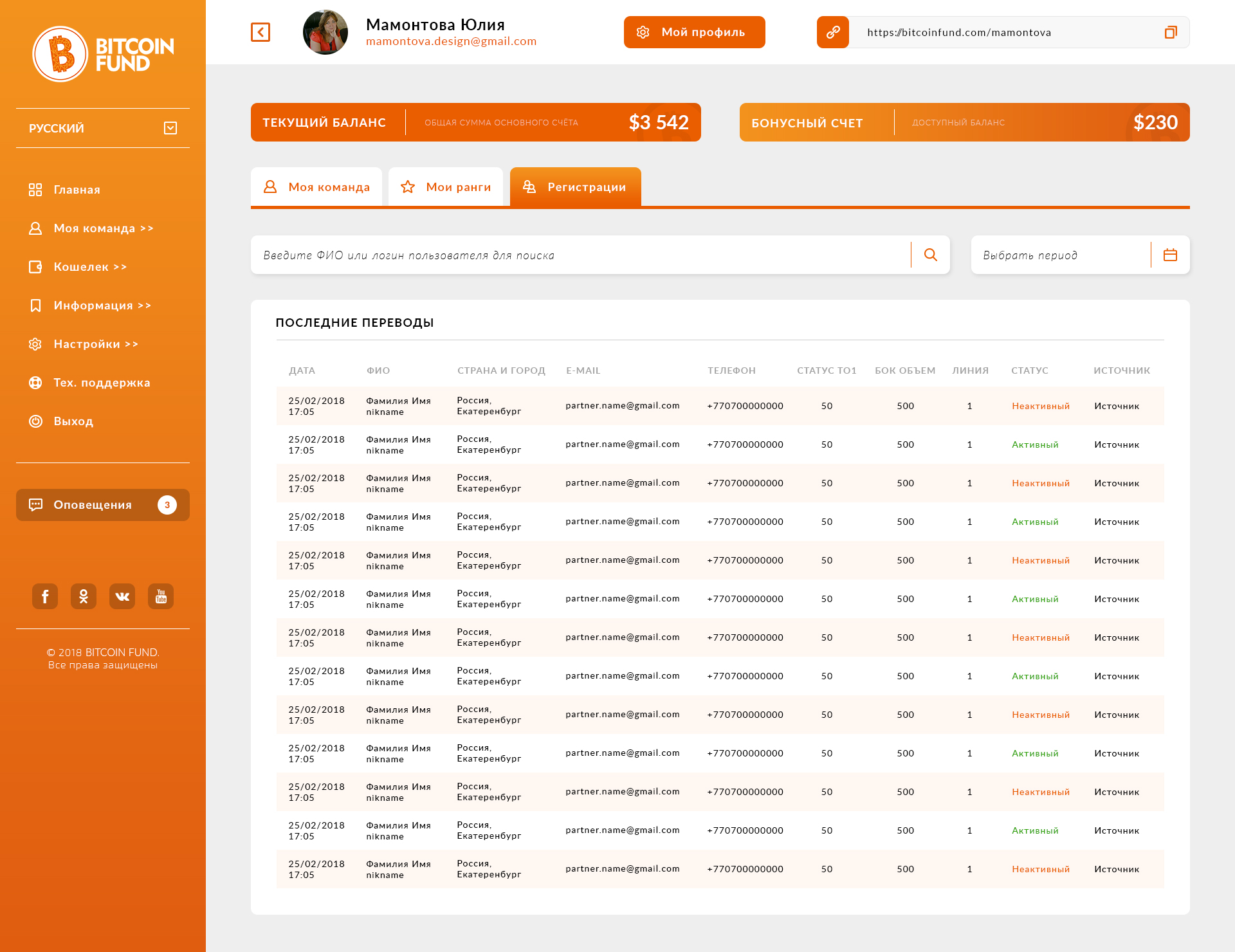This screenshot has width=1235, height=952.
Task: Switch to the Мои ранги tab
Action: (x=446, y=187)
